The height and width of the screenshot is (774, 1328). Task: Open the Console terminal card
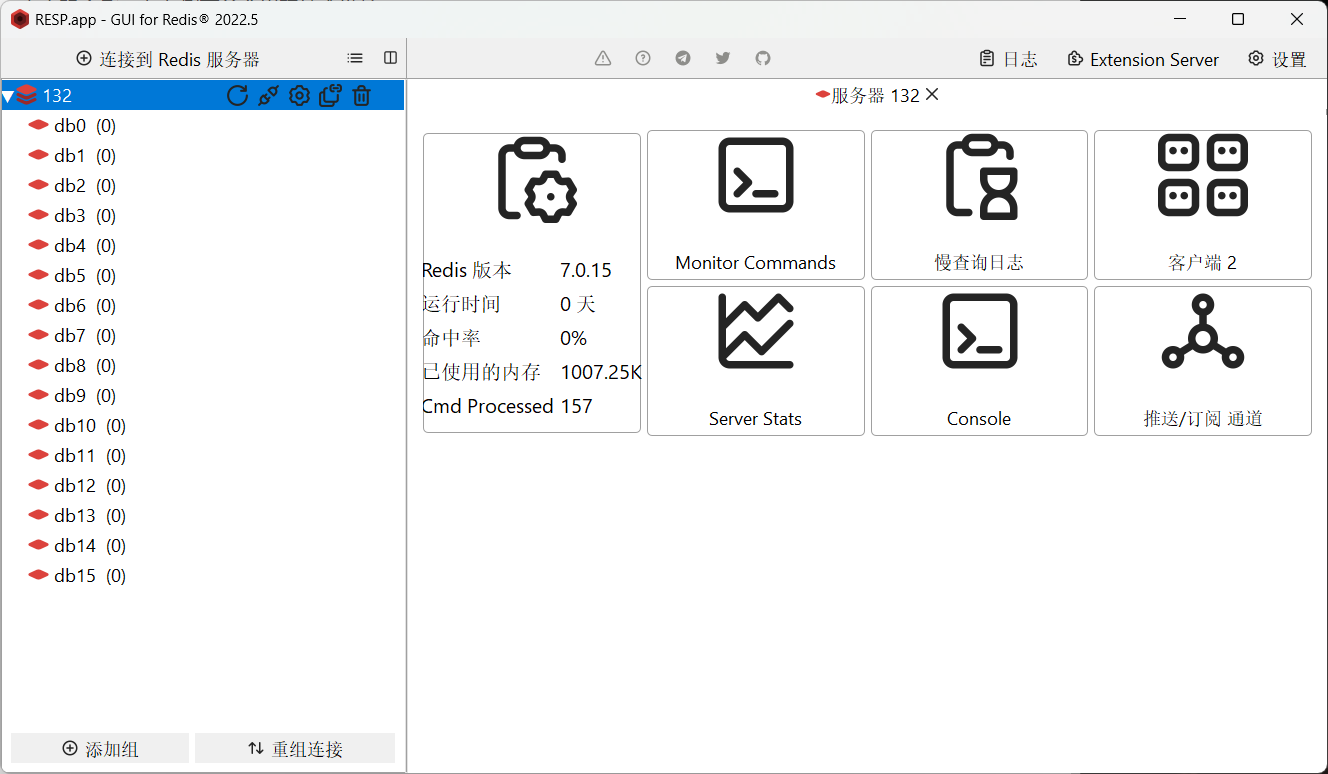[979, 361]
